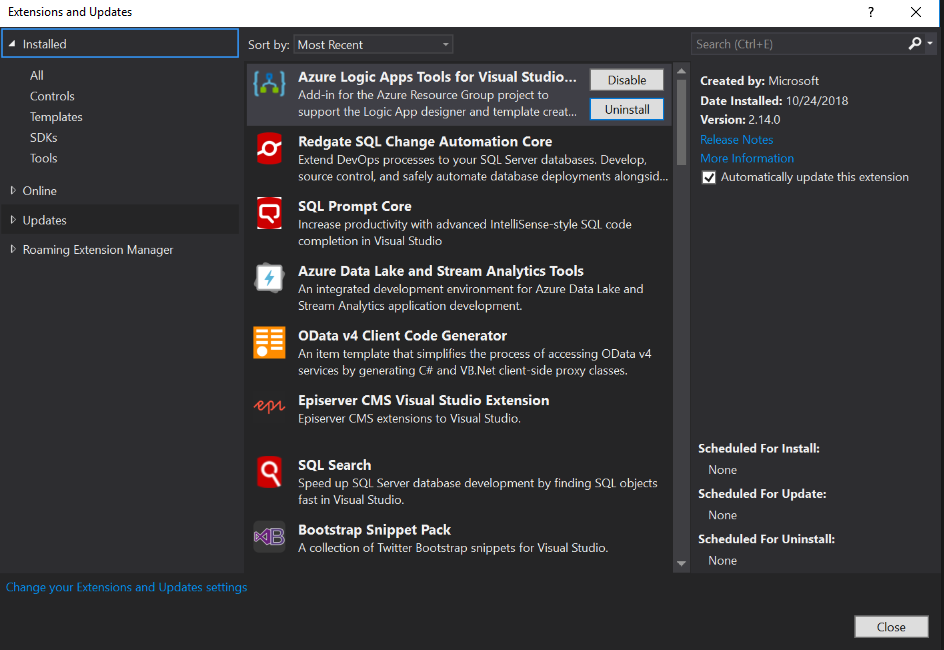Click the search magnifying glass icon

(914, 44)
